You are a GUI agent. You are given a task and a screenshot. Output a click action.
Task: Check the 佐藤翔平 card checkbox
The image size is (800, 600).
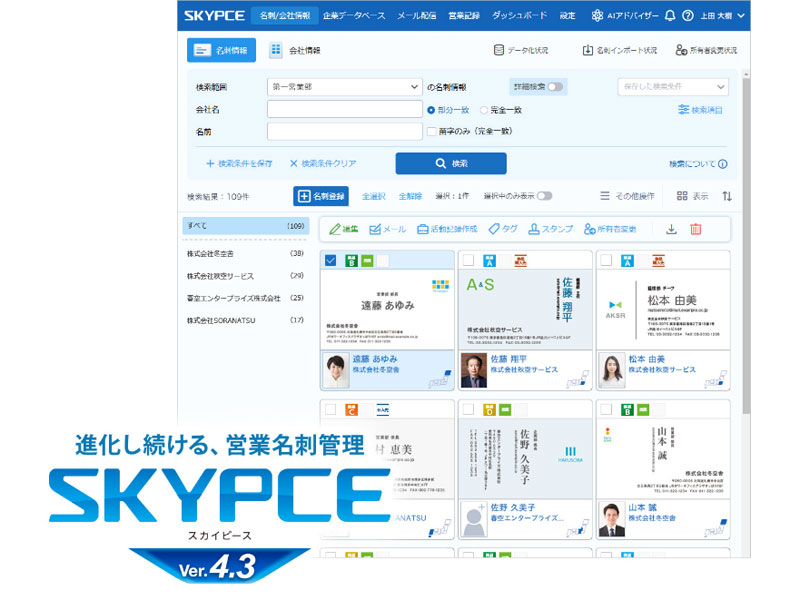point(468,261)
